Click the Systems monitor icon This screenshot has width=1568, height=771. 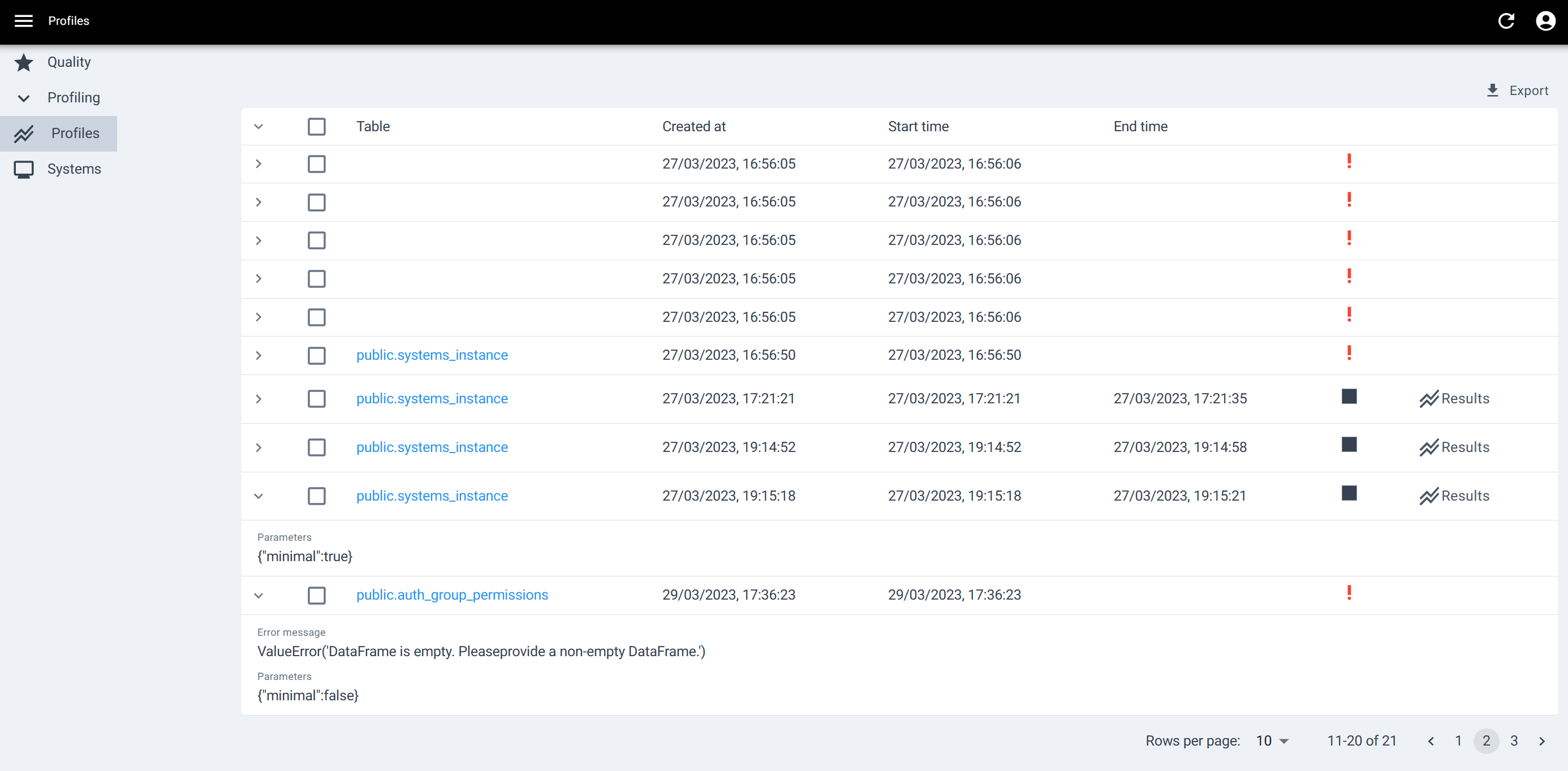[24, 169]
